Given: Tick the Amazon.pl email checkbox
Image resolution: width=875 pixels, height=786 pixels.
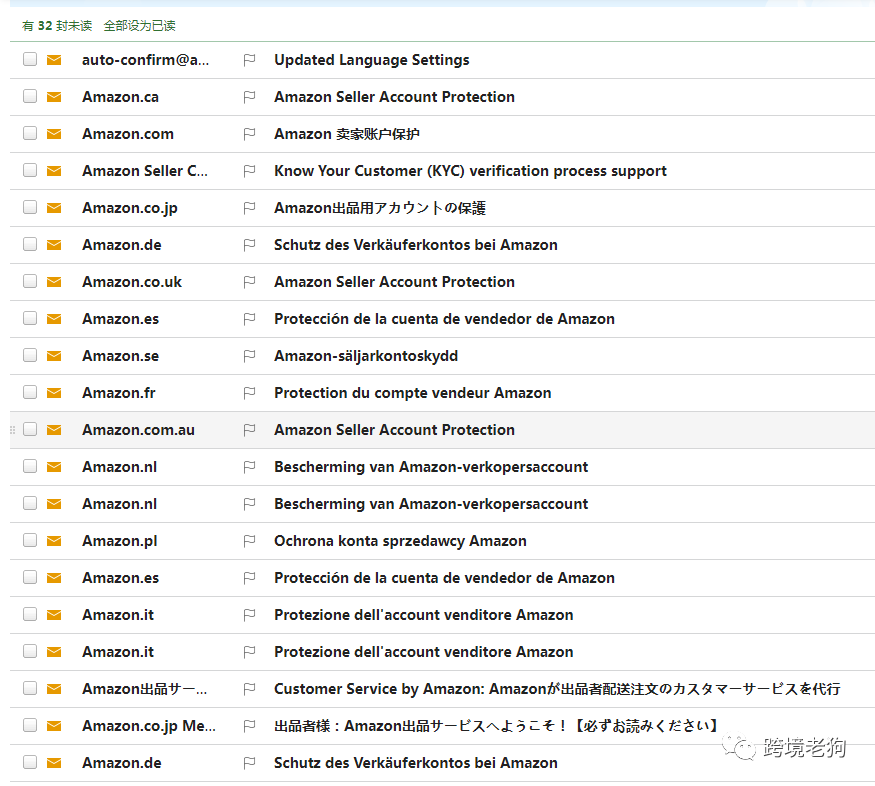Looking at the screenshot, I should click(30, 540).
